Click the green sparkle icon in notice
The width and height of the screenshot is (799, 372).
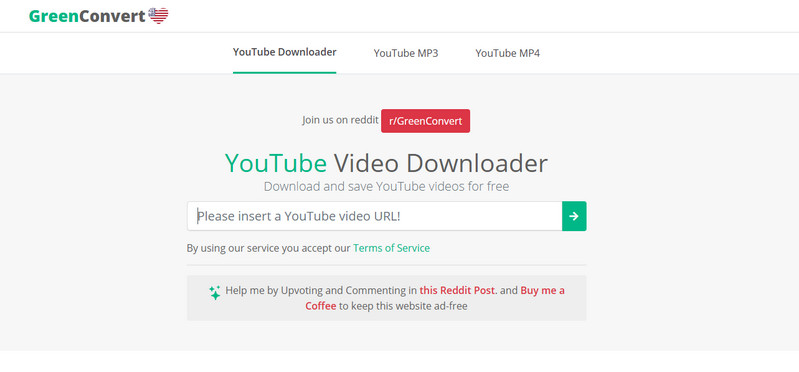click(x=215, y=293)
